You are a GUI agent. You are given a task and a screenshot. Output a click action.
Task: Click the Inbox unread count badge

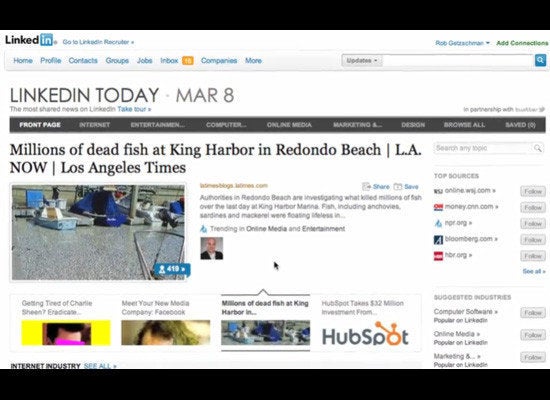[188, 61]
